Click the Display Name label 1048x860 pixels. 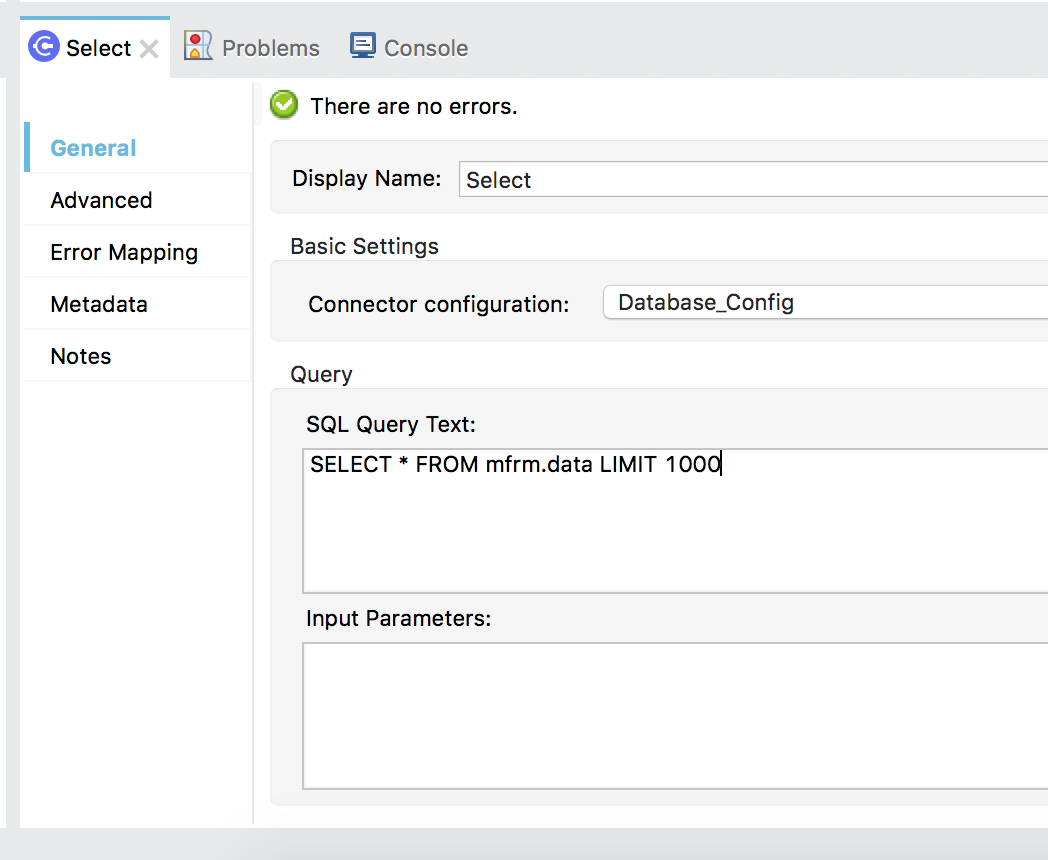pos(366,179)
